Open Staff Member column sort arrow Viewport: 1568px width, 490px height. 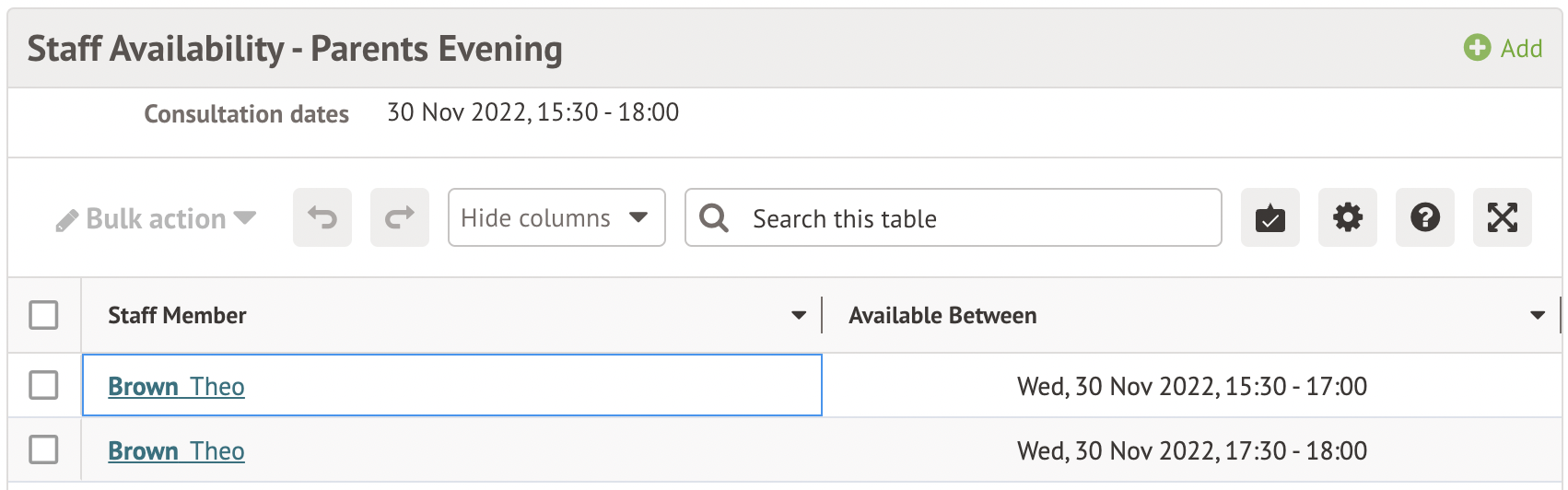(x=799, y=316)
